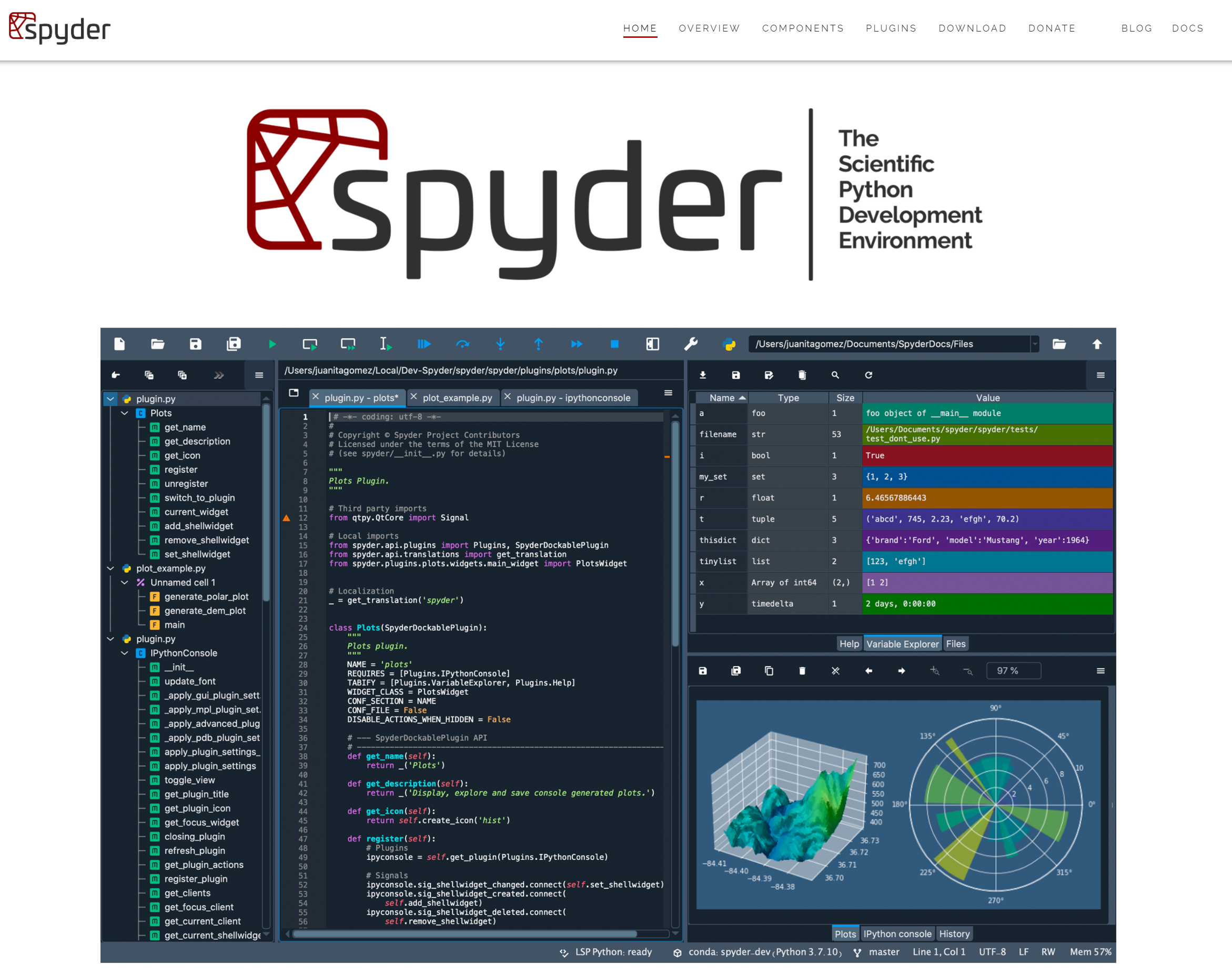
Task: Switch to the plot_example.py editor tab
Action: tap(457, 397)
